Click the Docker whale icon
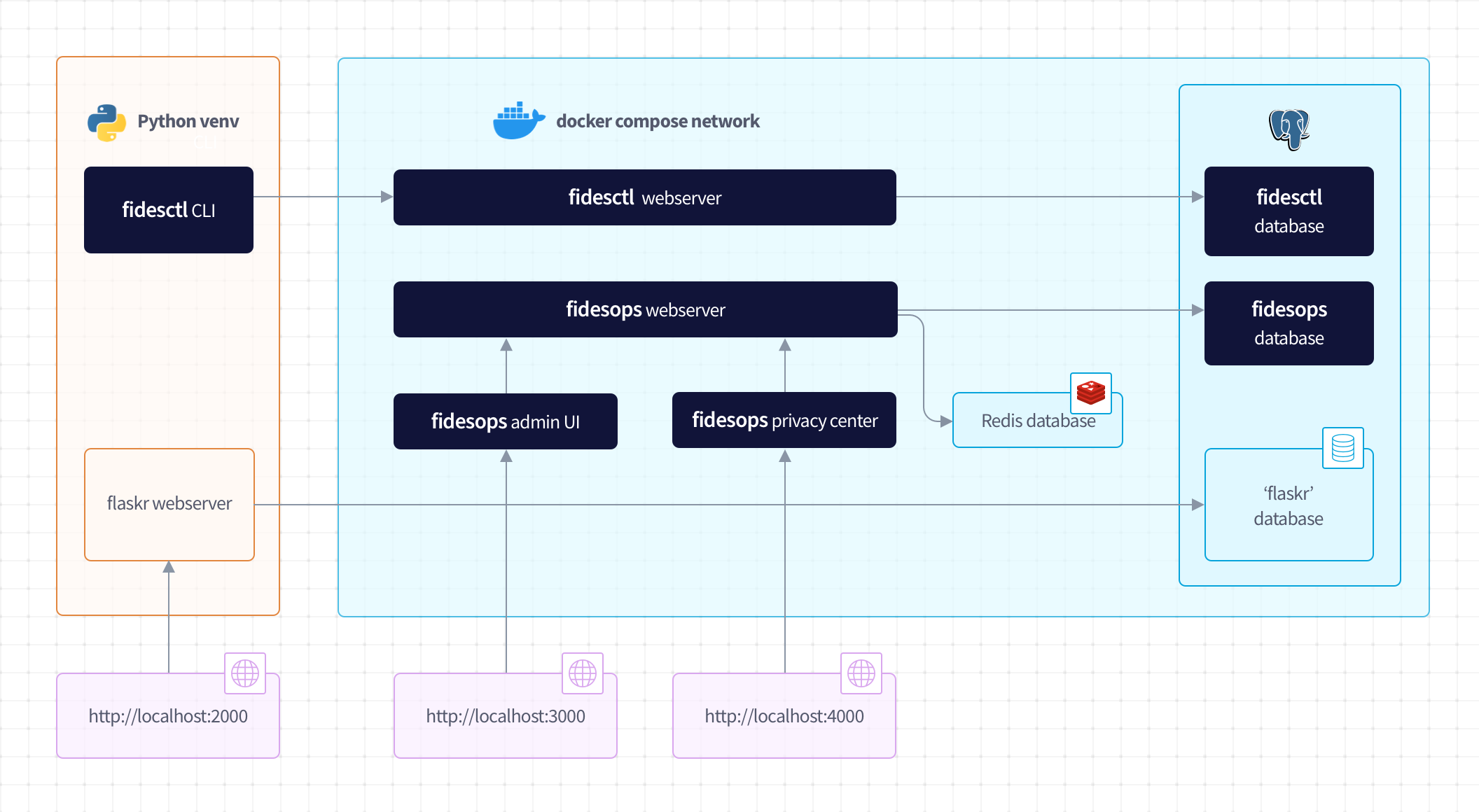 click(518, 121)
